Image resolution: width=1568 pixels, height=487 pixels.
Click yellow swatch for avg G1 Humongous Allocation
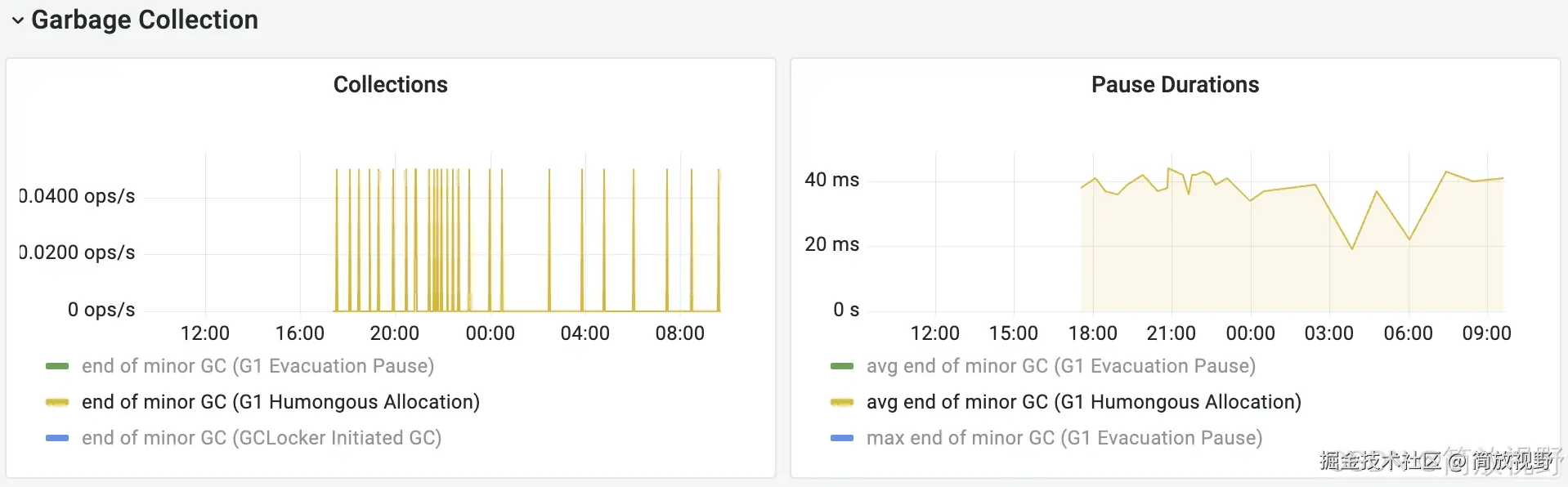(x=842, y=402)
